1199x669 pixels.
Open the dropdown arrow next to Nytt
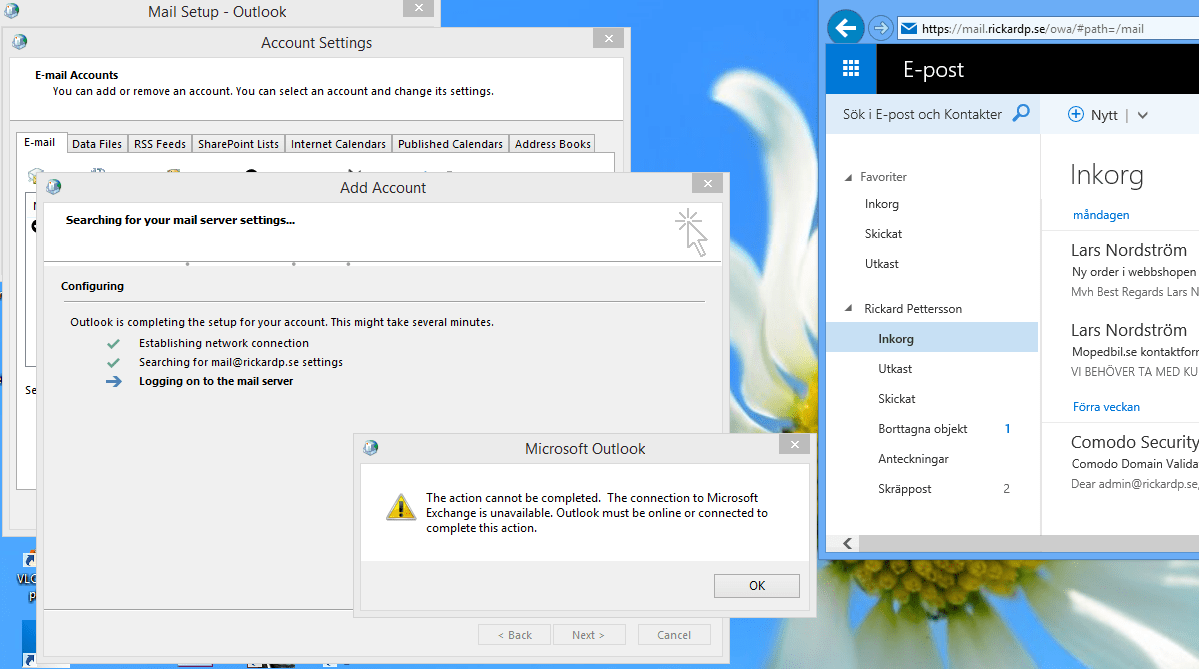point(1142,115)
